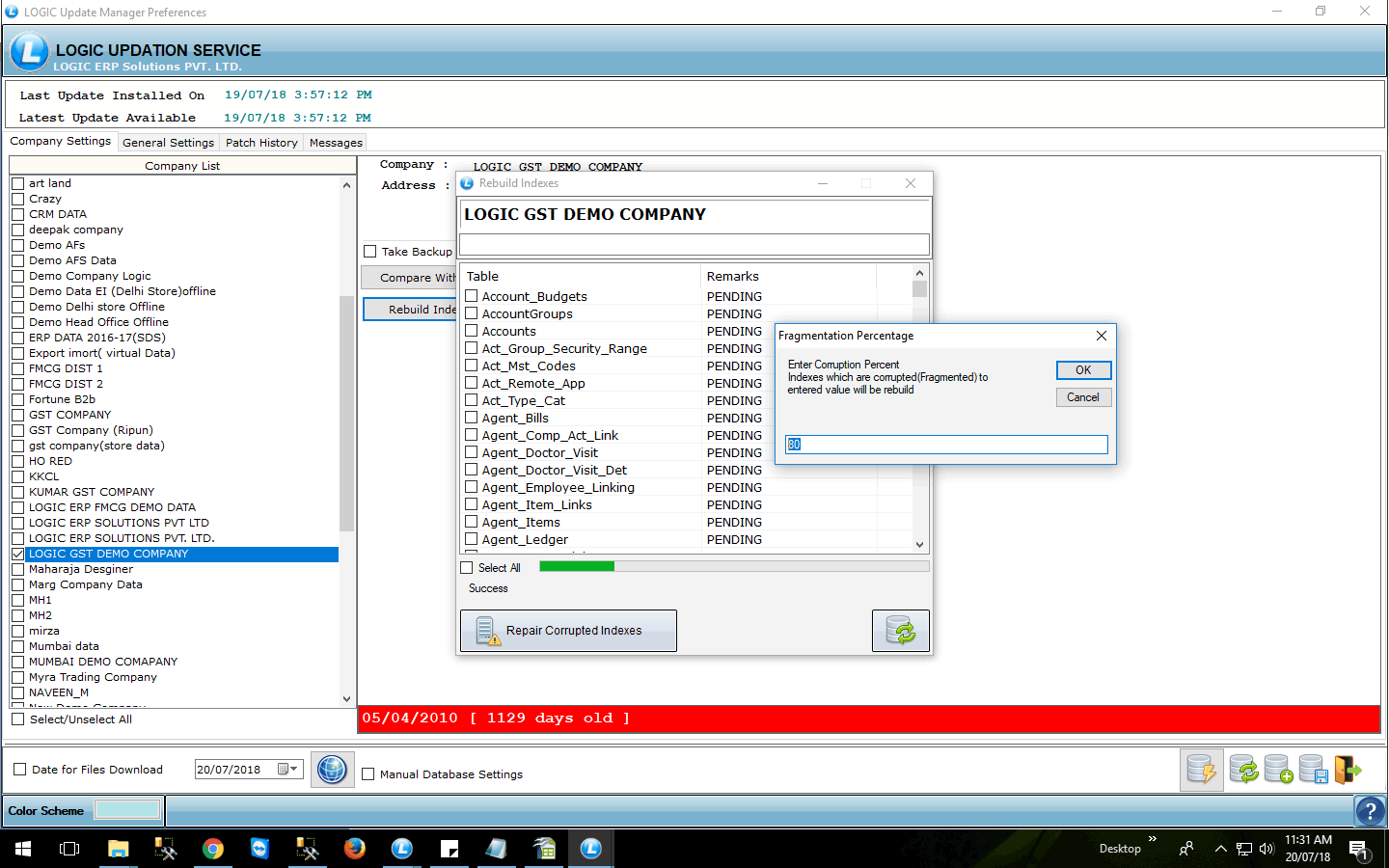Viewport: 1389px width, 868px height.
Task: Click the green refresh database icon in Rebuild Indexes
Action: (x=901, y=631)
